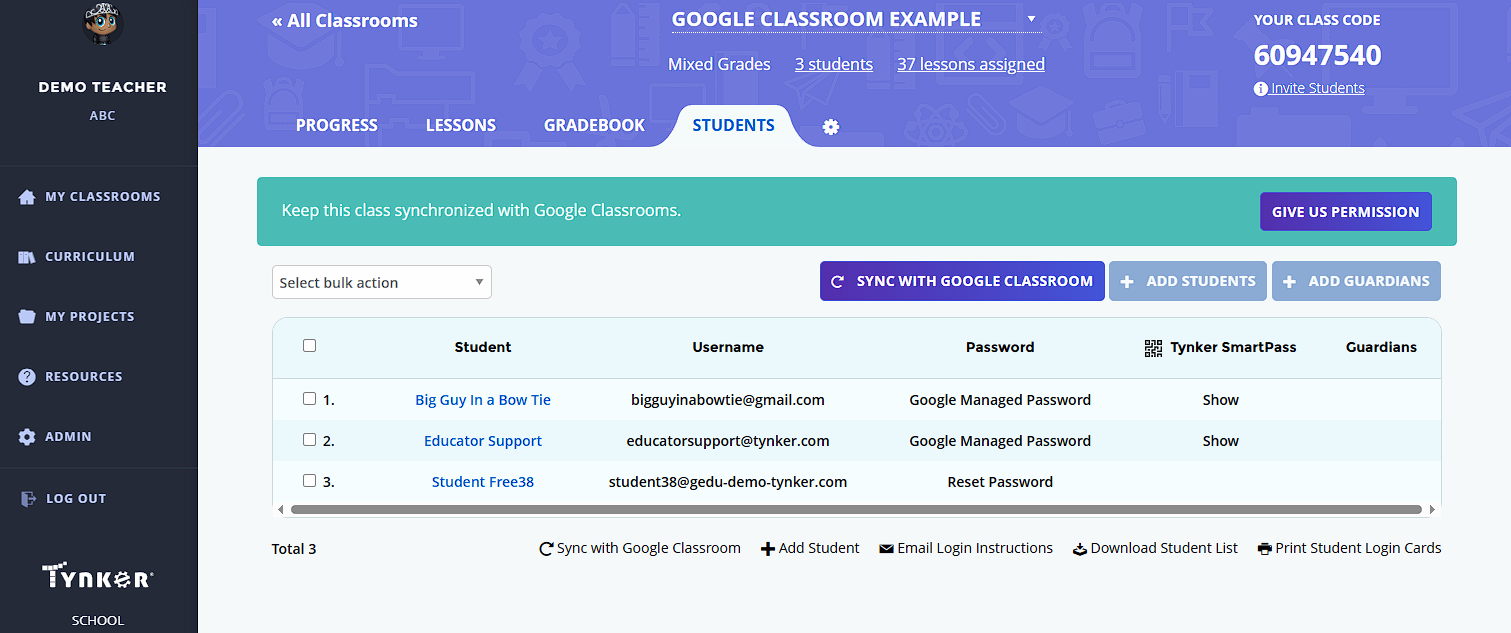Click the download icon for Student List

(x=1080, y=549)
